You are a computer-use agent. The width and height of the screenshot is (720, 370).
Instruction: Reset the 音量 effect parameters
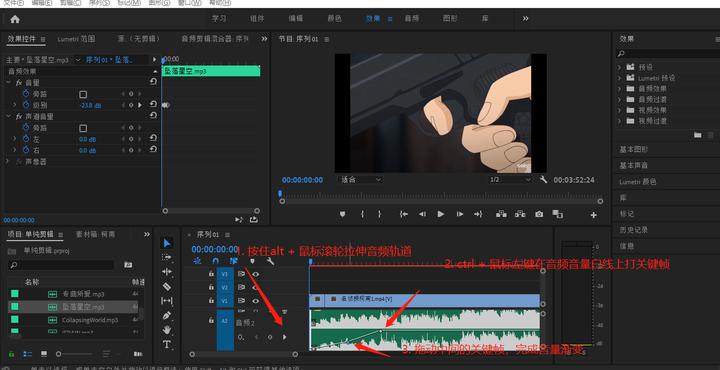click(x=153, y=82)
